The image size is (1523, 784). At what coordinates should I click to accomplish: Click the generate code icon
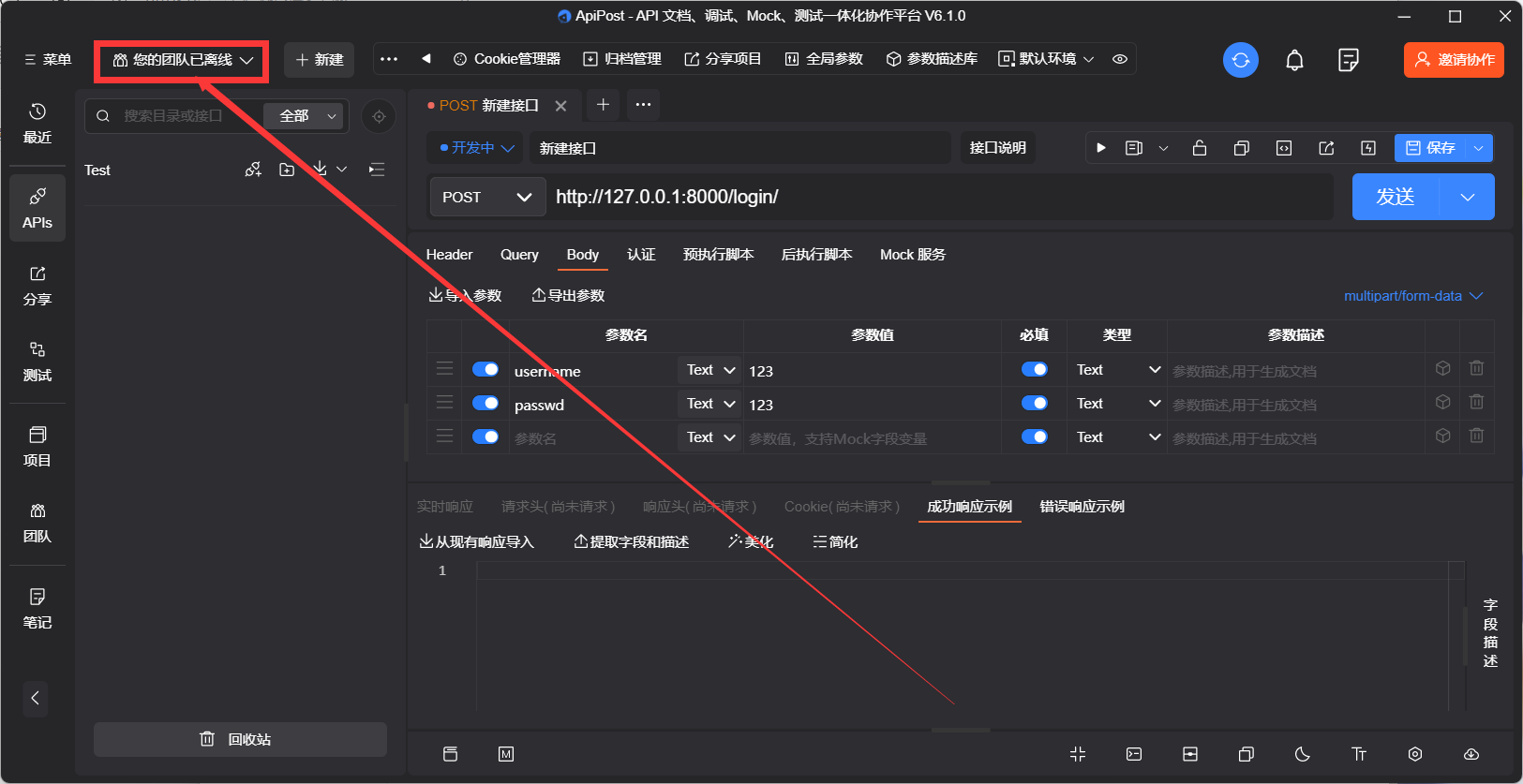(1284, 148)
